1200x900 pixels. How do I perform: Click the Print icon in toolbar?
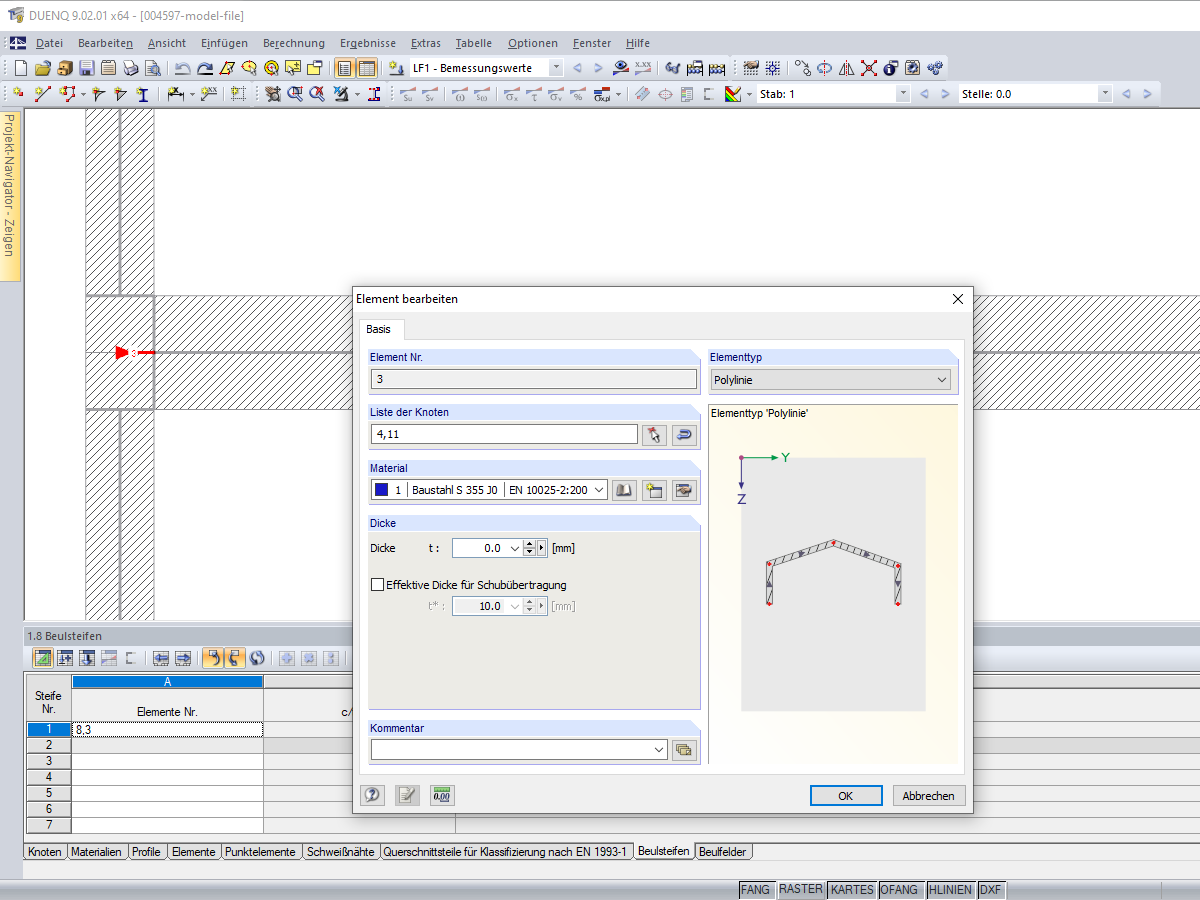point(131,68)
